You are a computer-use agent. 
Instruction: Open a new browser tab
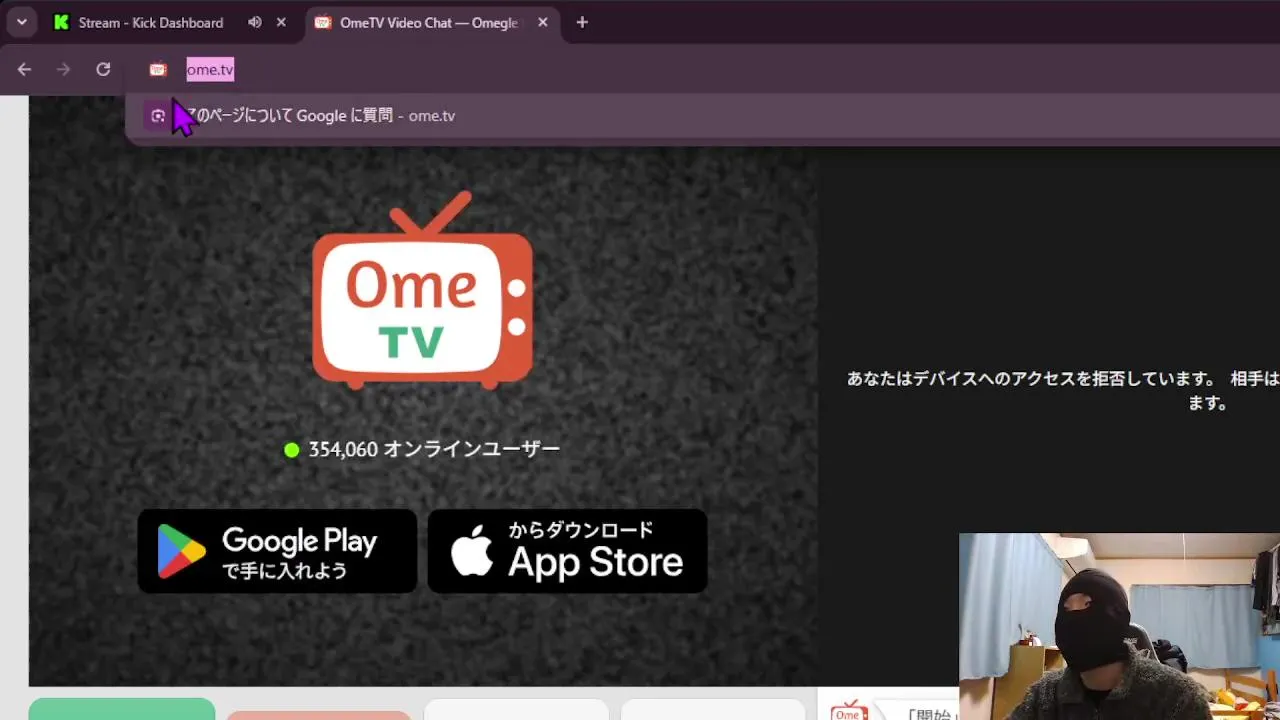(x=582, y=22)
